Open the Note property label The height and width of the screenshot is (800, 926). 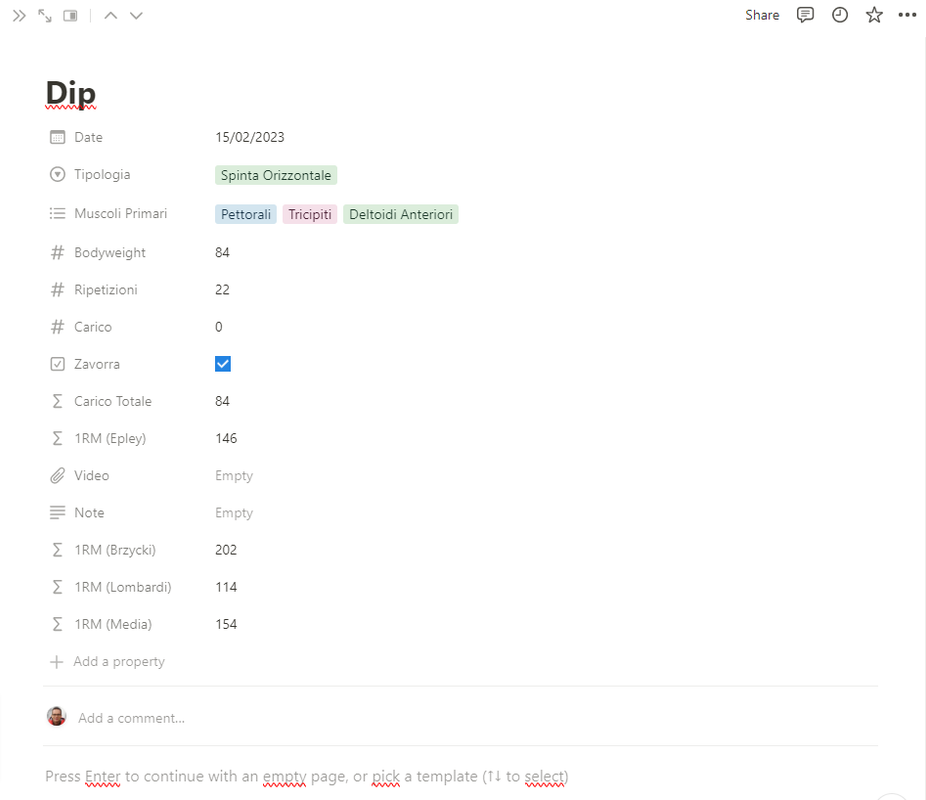[89, 513]
